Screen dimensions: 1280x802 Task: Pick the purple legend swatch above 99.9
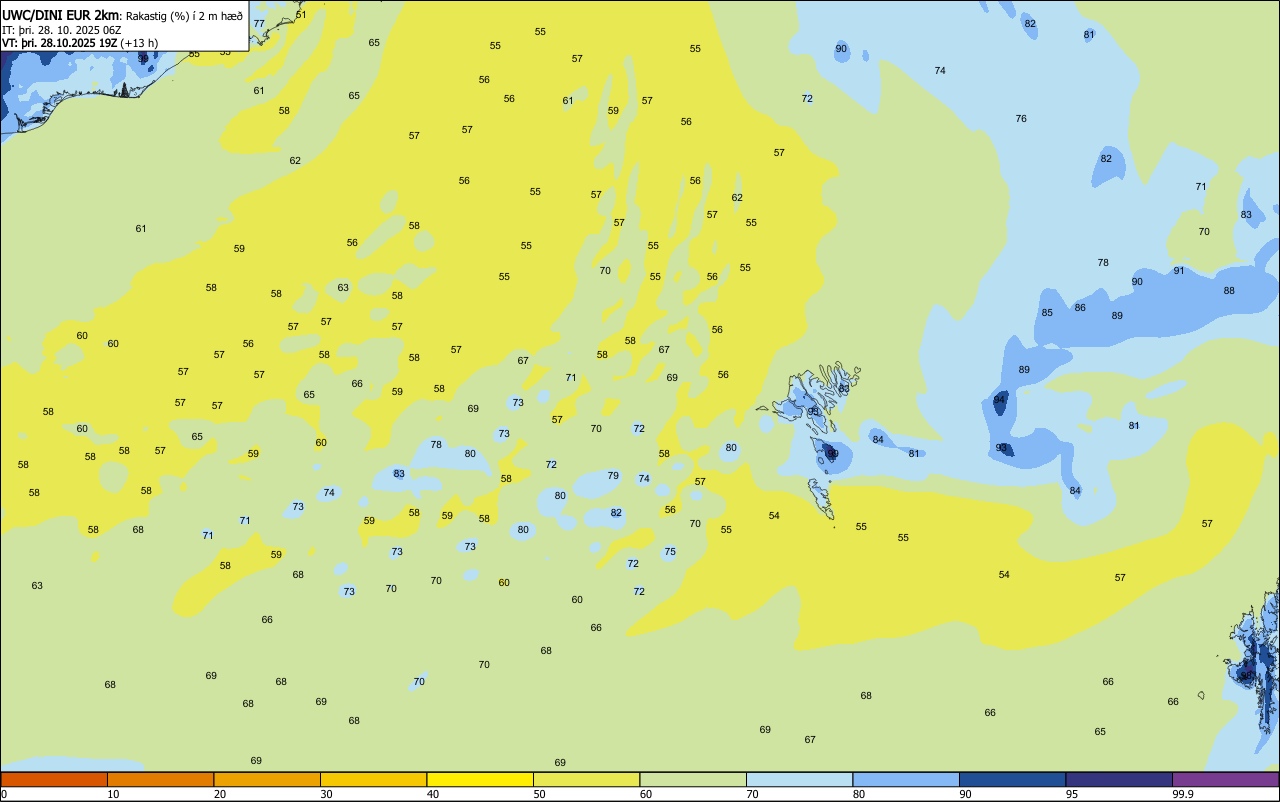pos(1225,779)
